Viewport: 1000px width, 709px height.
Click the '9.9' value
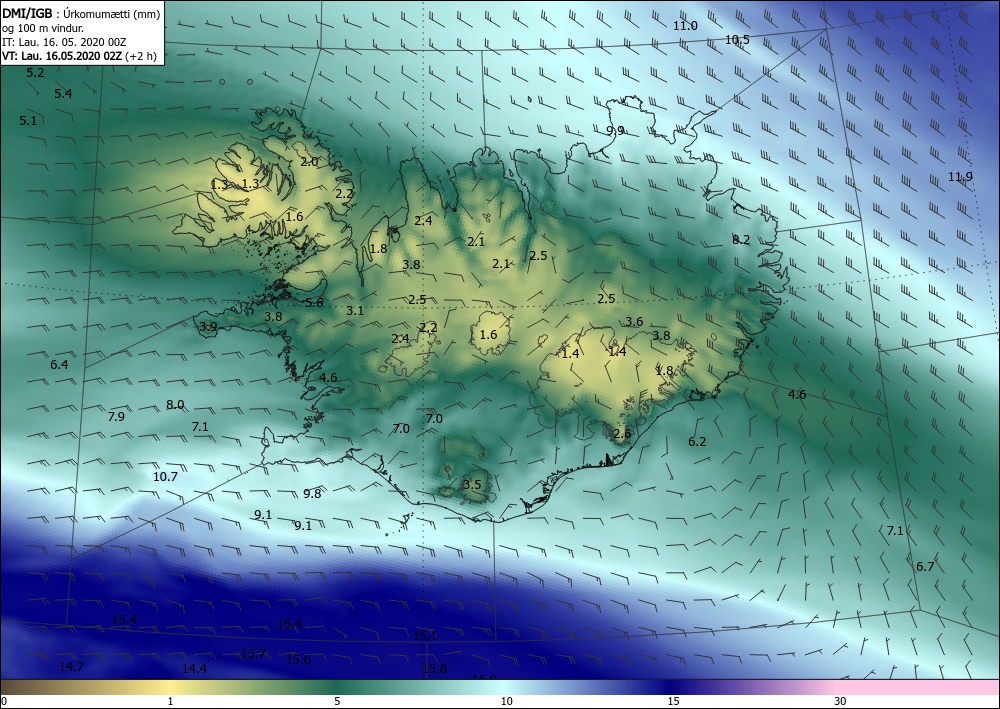tap(615, 131)
